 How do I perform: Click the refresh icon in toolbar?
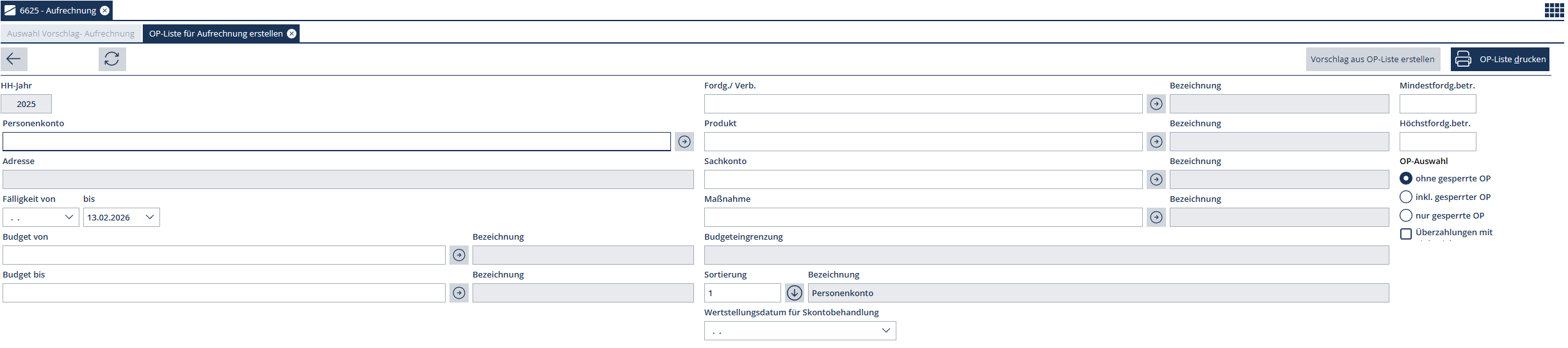(x=112, y=59)
